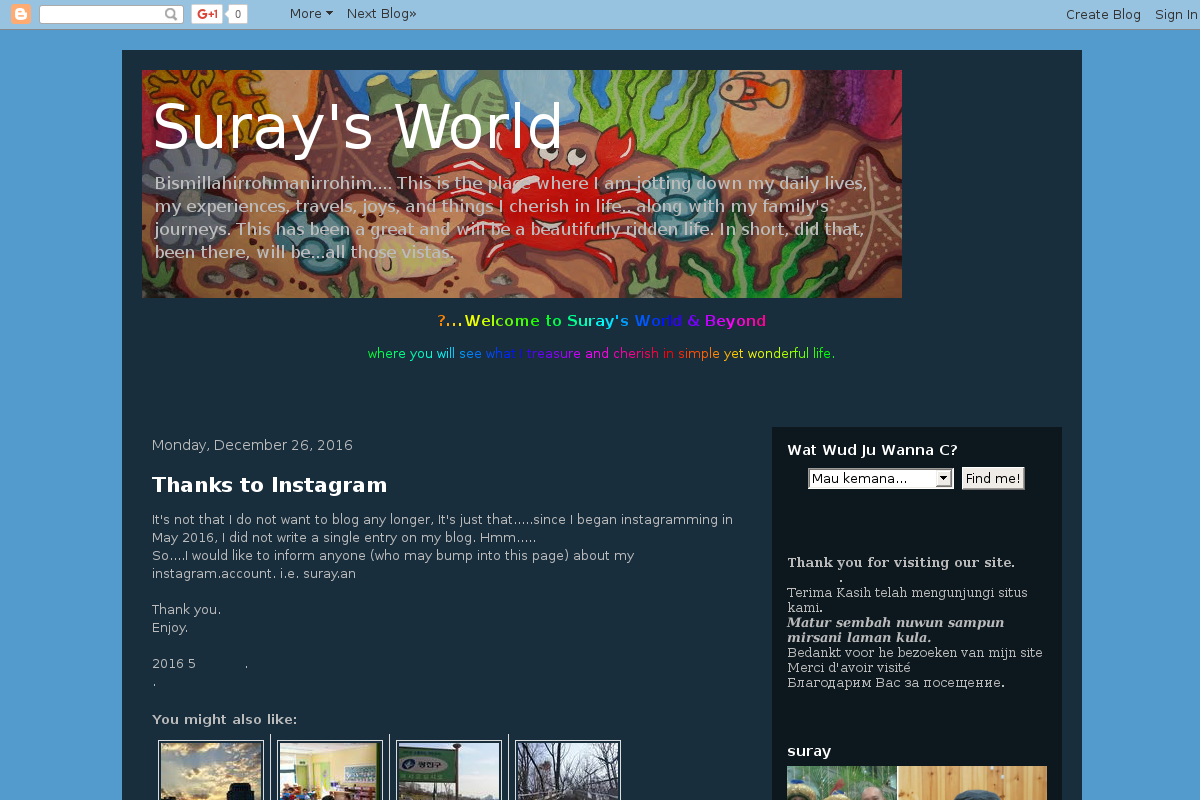Go to Next Blog
This screenshot has width=1200, height=800.
tap(381, 14)
